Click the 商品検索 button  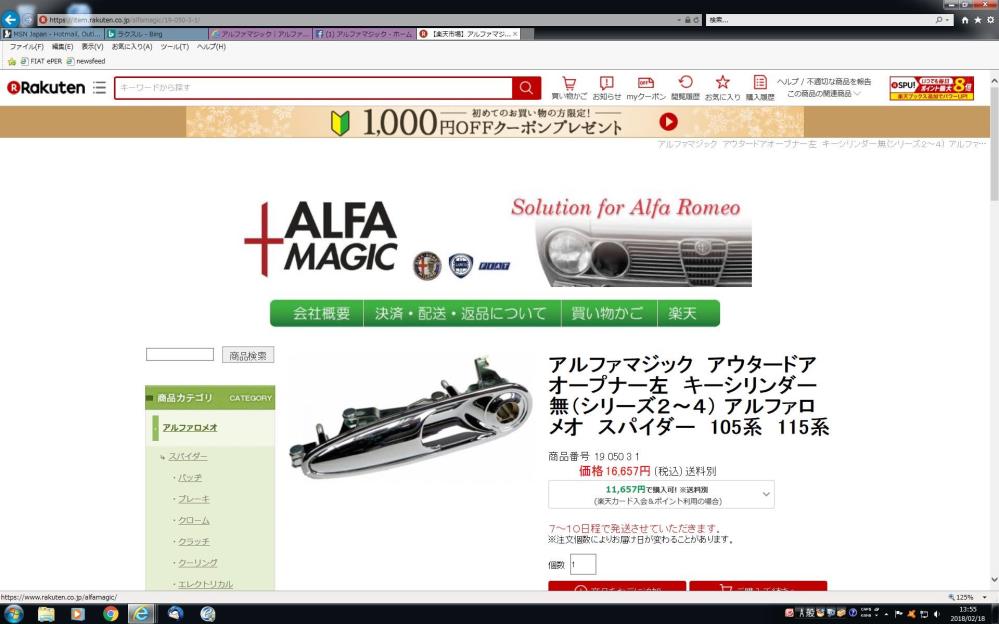point(248,355)
